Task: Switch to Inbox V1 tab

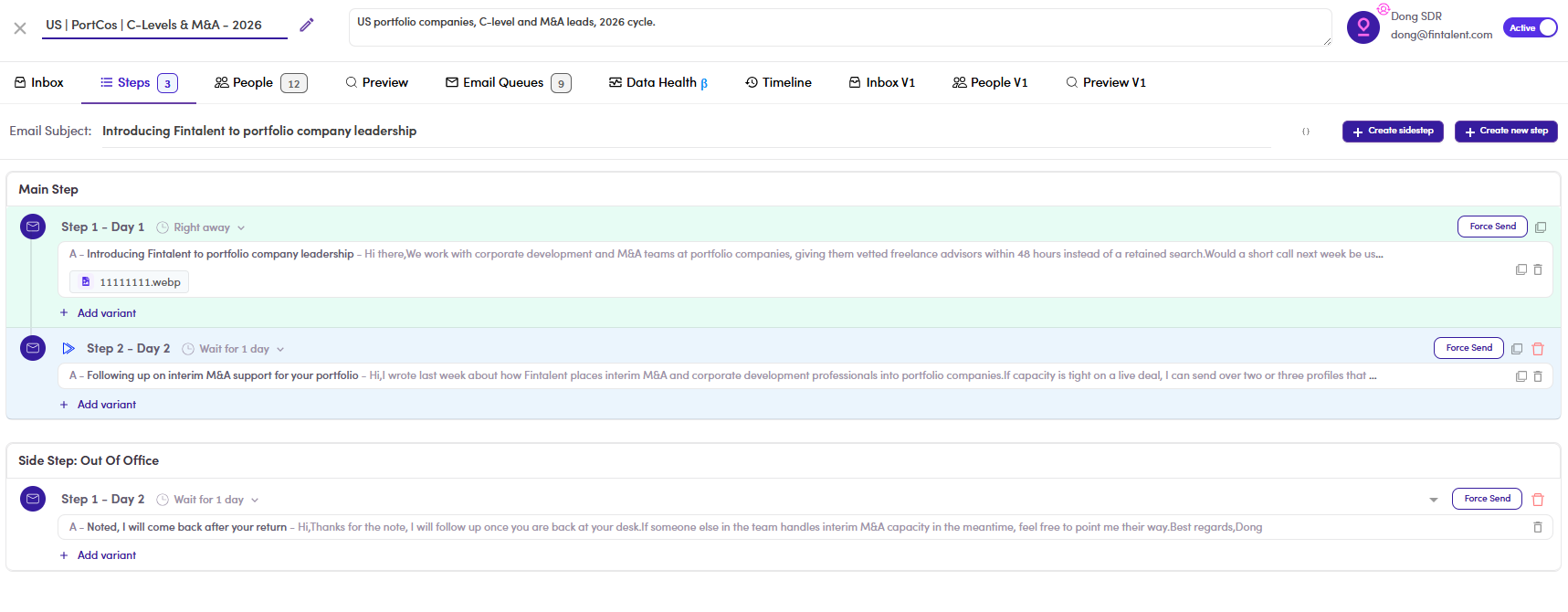Action: point(882,82)
